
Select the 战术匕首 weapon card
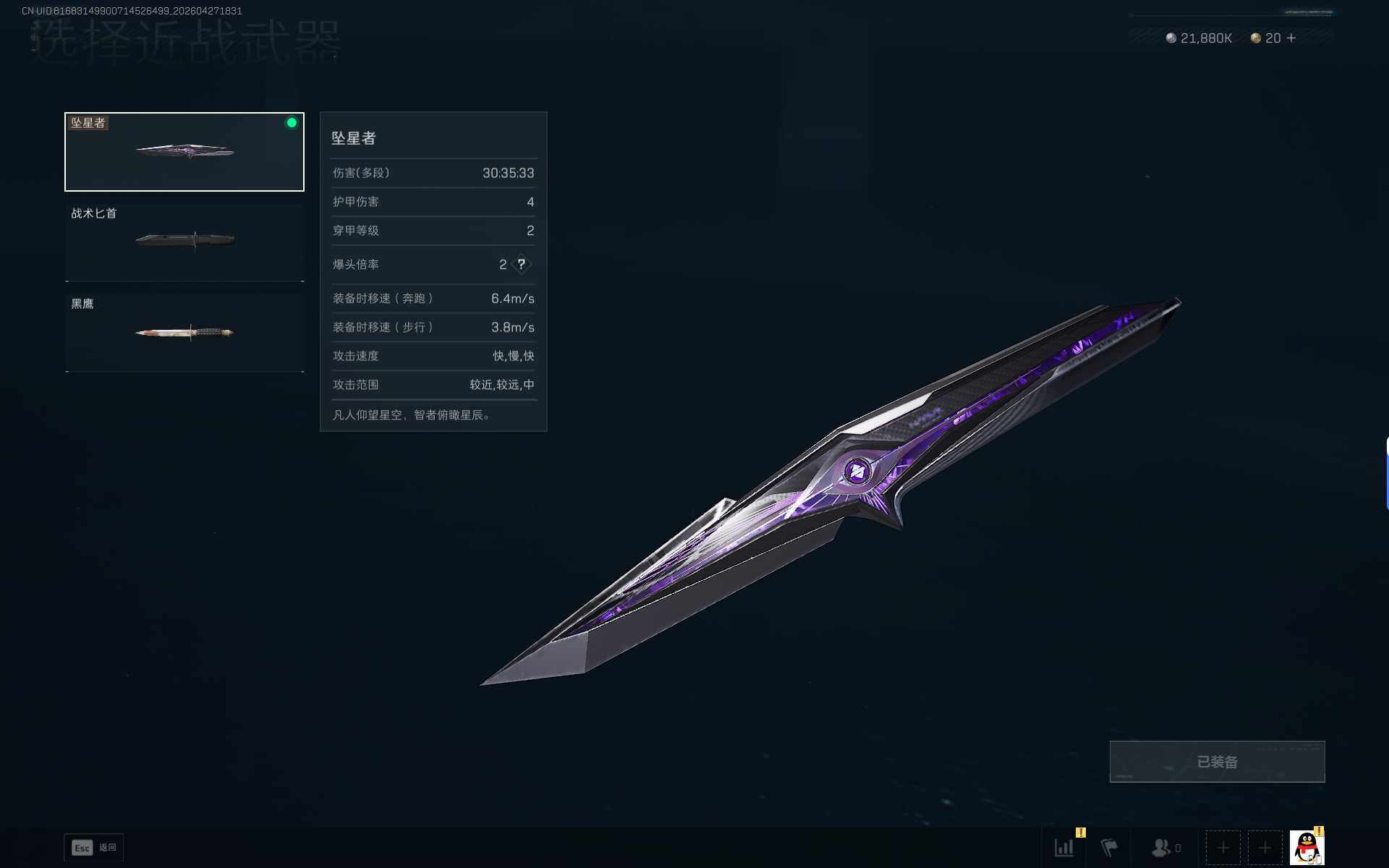click(184, 242)
